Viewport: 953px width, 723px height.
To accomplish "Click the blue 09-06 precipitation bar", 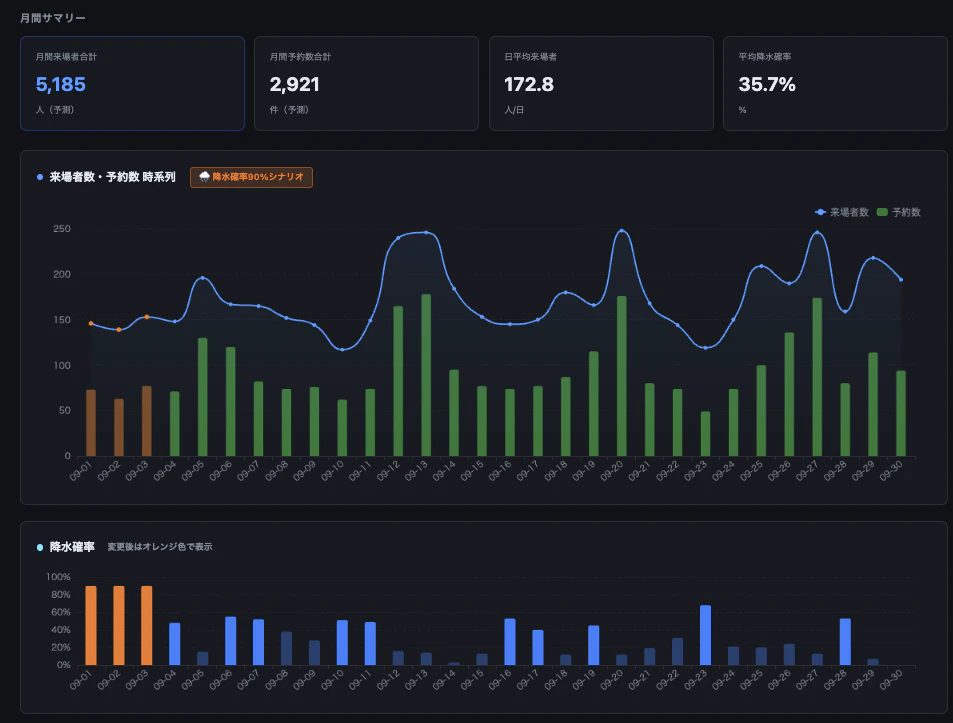I will 230,641.
